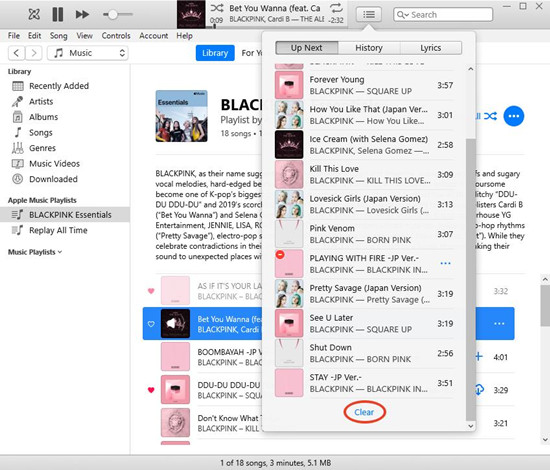550x470 pixels.
Task: Open the Account menu
Action: click(x=154, y=36)
